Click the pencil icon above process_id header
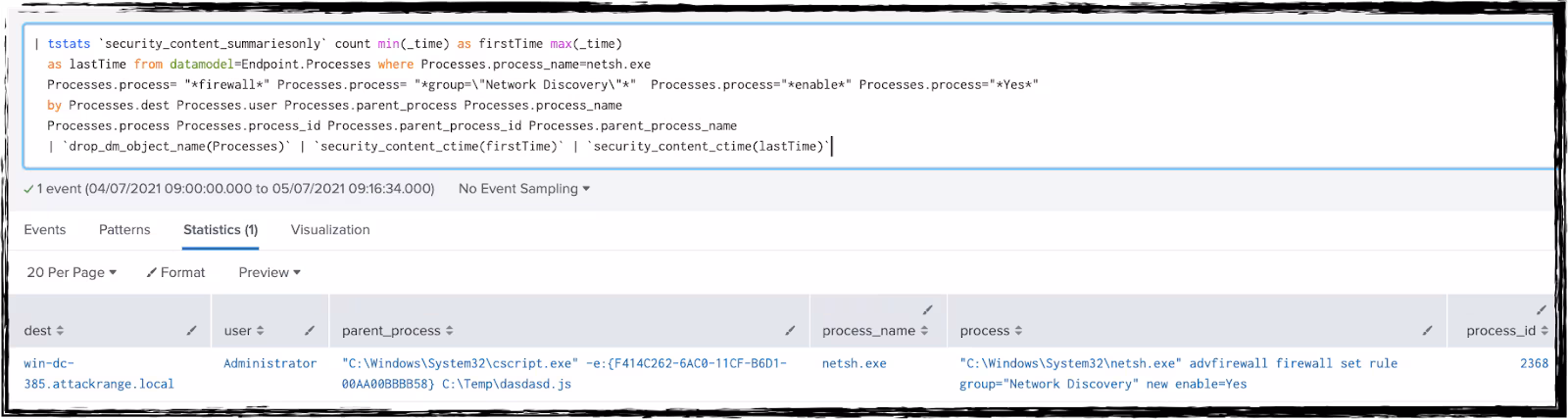1568x419 pixels. click(1542, 309)
